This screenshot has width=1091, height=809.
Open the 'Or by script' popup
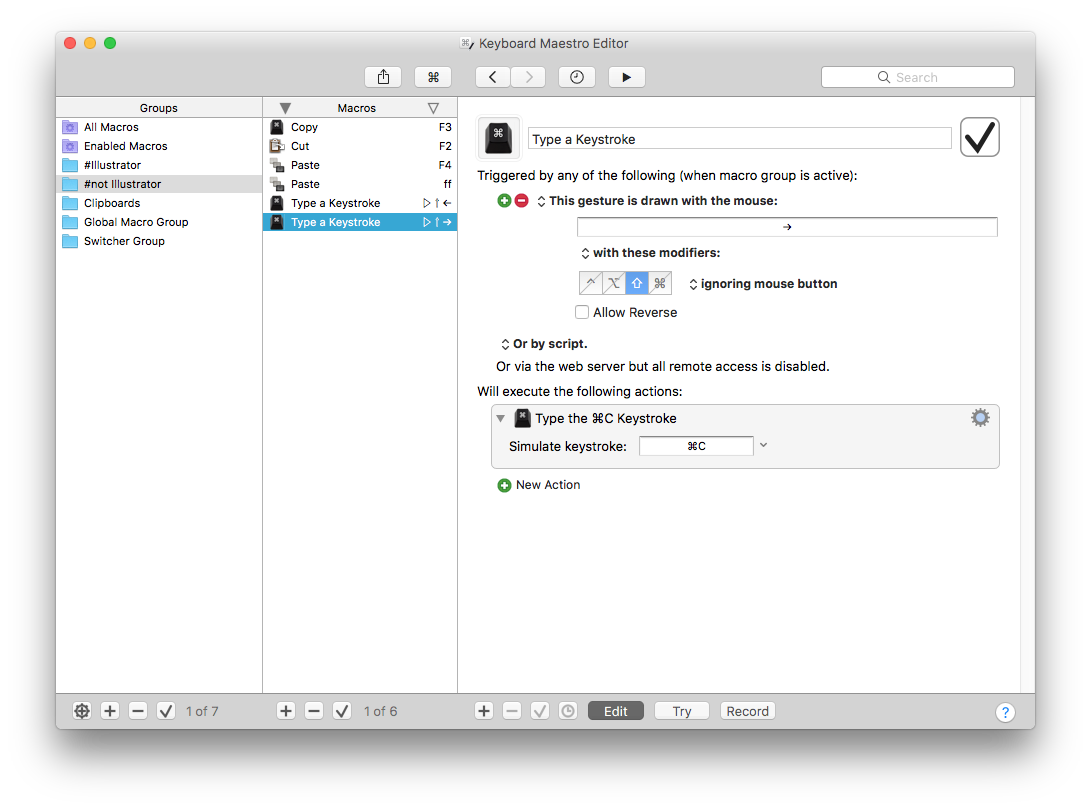pos(505,344)
